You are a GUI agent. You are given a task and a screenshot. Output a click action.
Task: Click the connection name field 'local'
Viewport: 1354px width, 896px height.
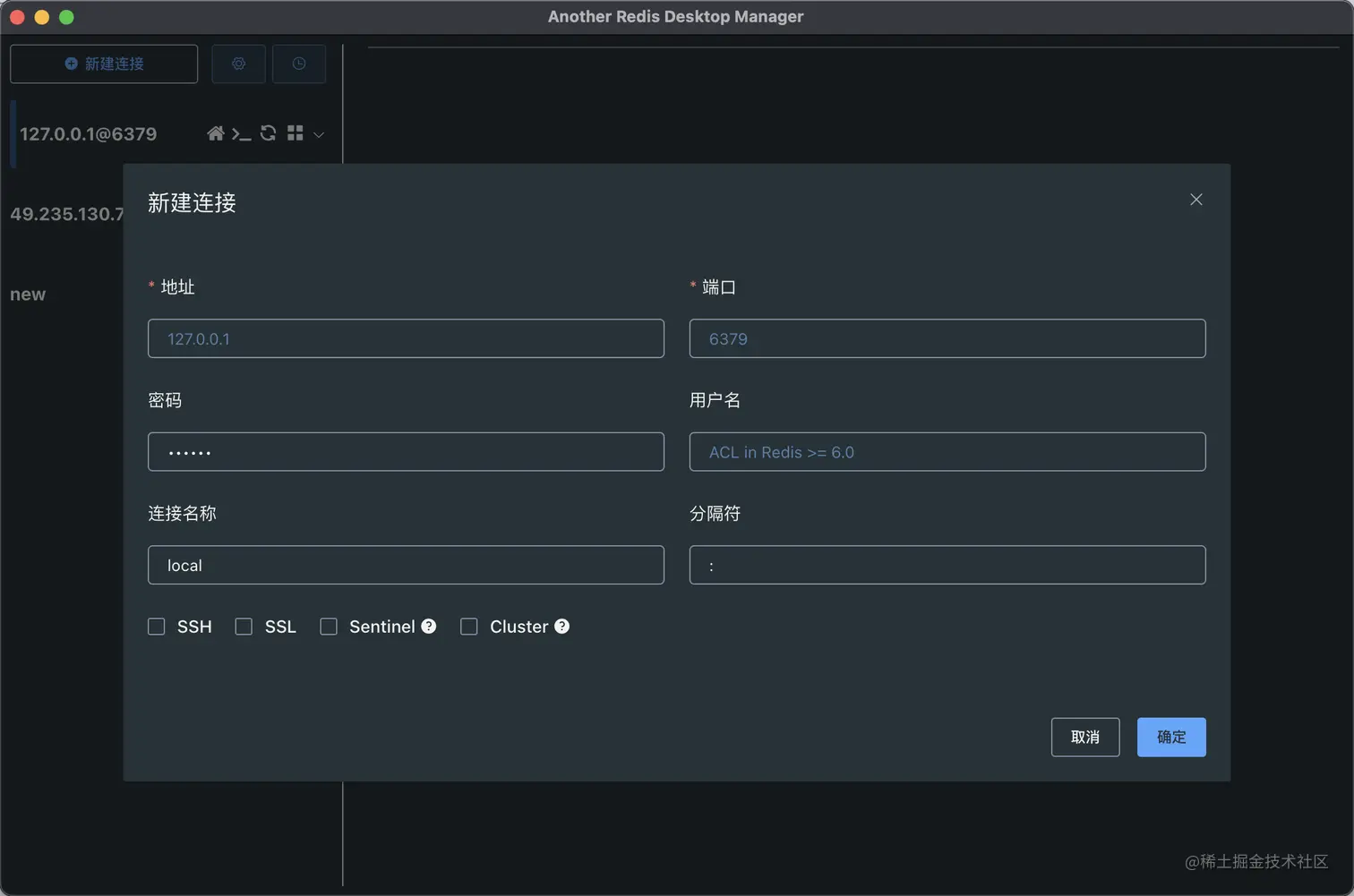tap(406, 565)
